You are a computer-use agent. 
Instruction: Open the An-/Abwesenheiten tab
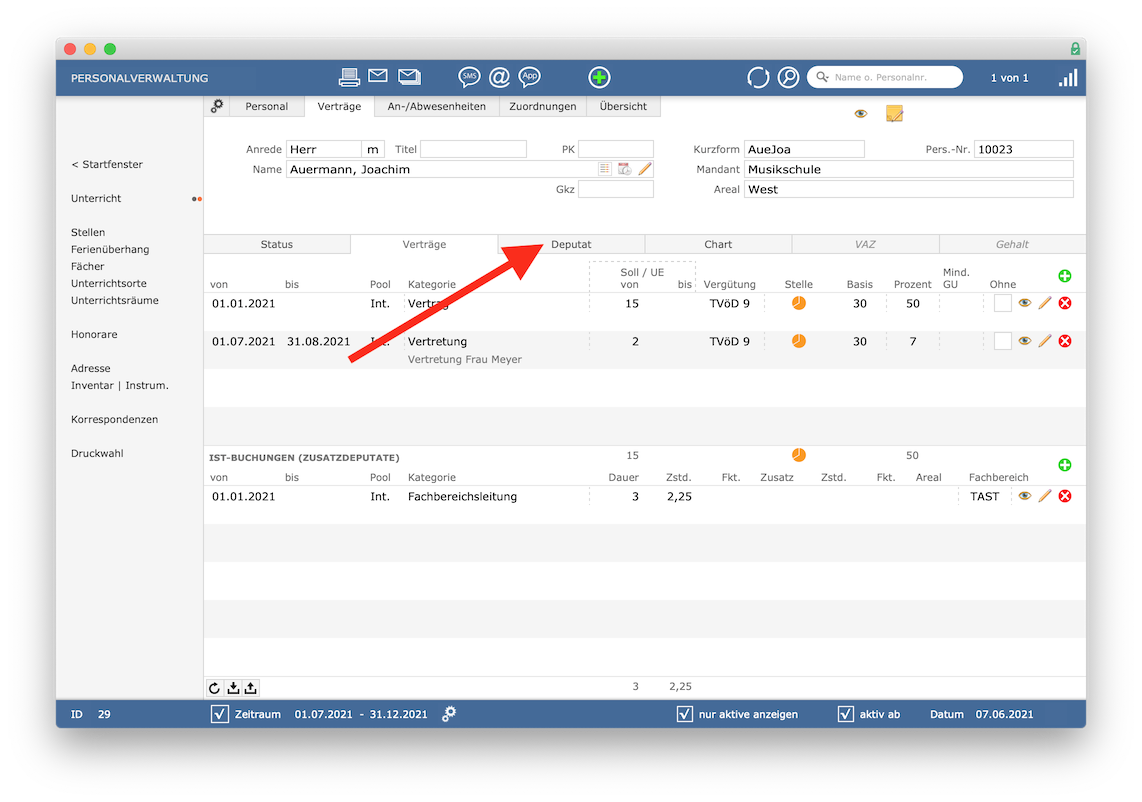pyautogui.click(x=436, y=106)
